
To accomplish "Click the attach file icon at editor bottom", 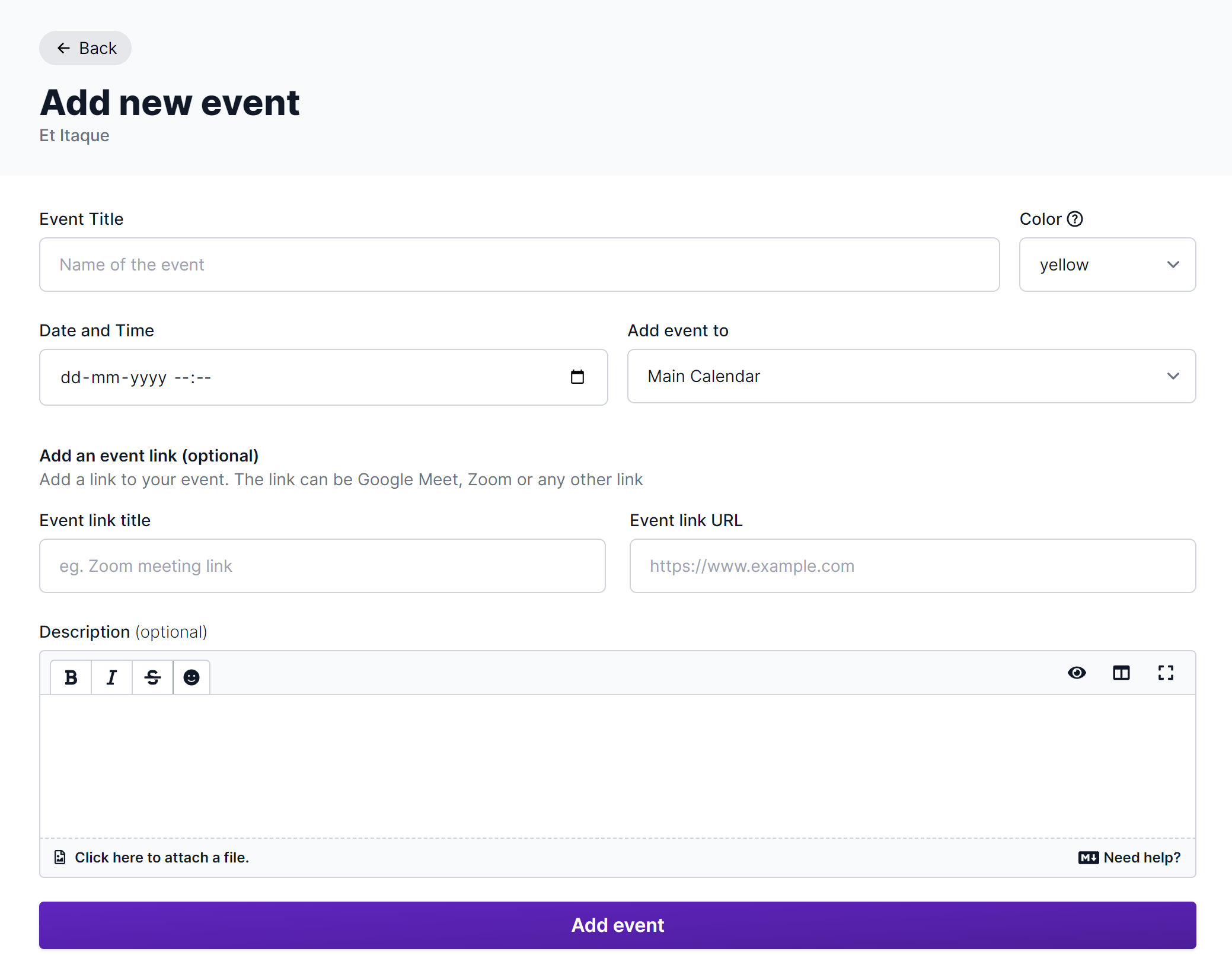I will click(x=60, y=857).
